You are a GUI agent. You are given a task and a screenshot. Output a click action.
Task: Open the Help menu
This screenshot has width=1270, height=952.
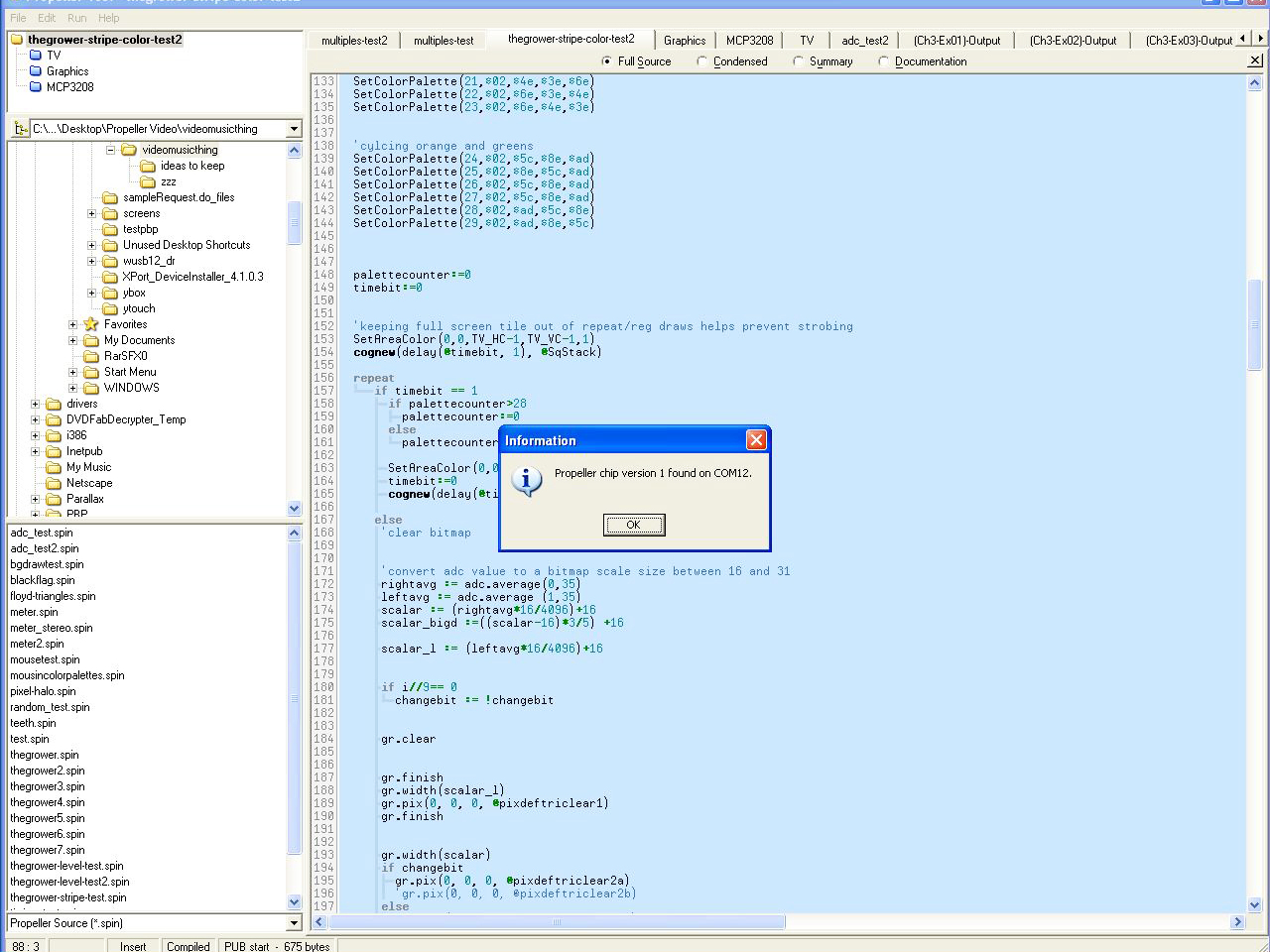109,18
